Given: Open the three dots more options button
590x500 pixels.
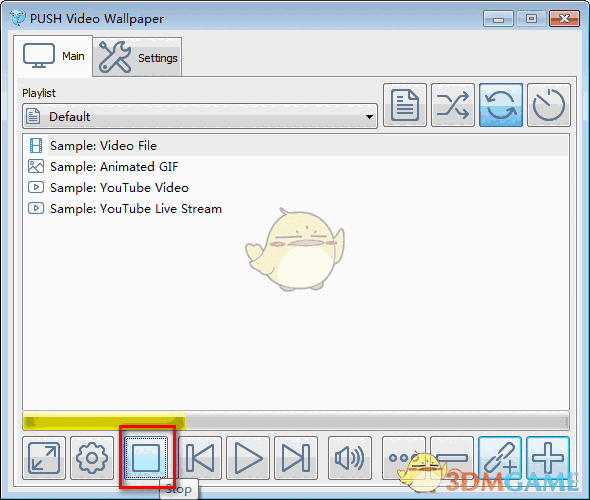Looking at the screenshot, I should point(404,458).
